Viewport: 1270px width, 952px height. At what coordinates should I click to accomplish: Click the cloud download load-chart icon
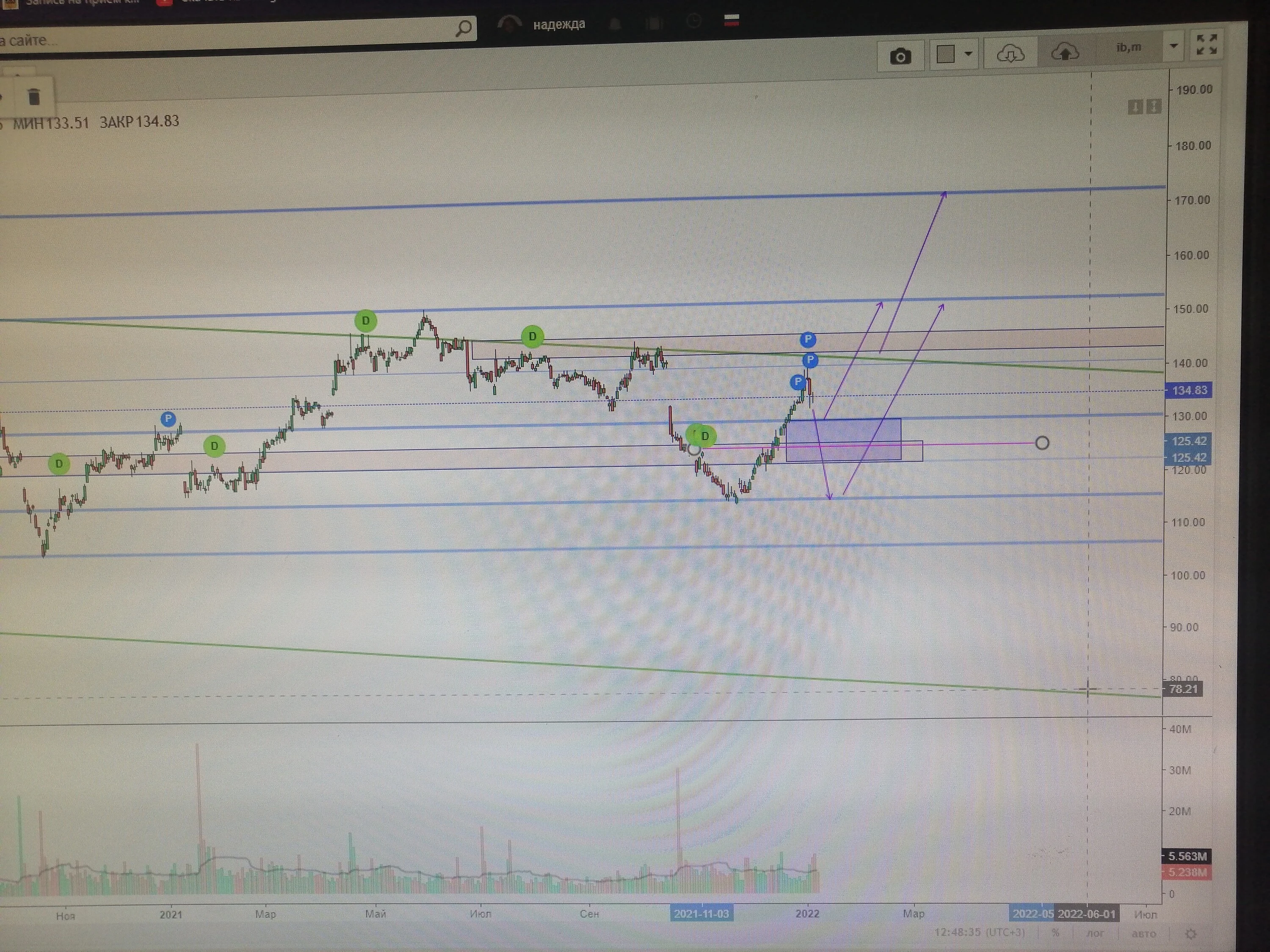coord(1010,53)
